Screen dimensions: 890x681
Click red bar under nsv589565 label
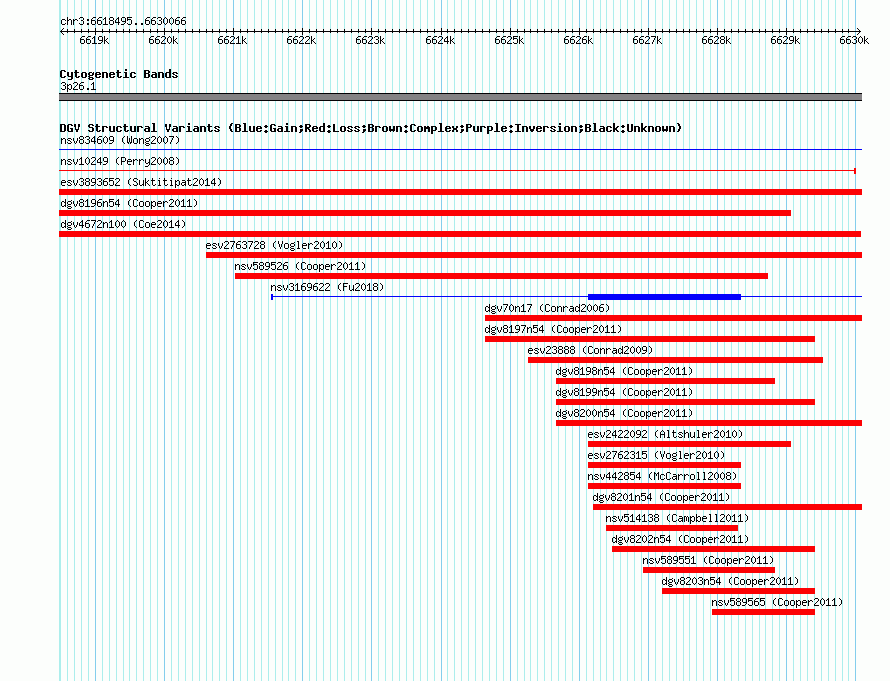pyautogui.click(x=763, y=612)
